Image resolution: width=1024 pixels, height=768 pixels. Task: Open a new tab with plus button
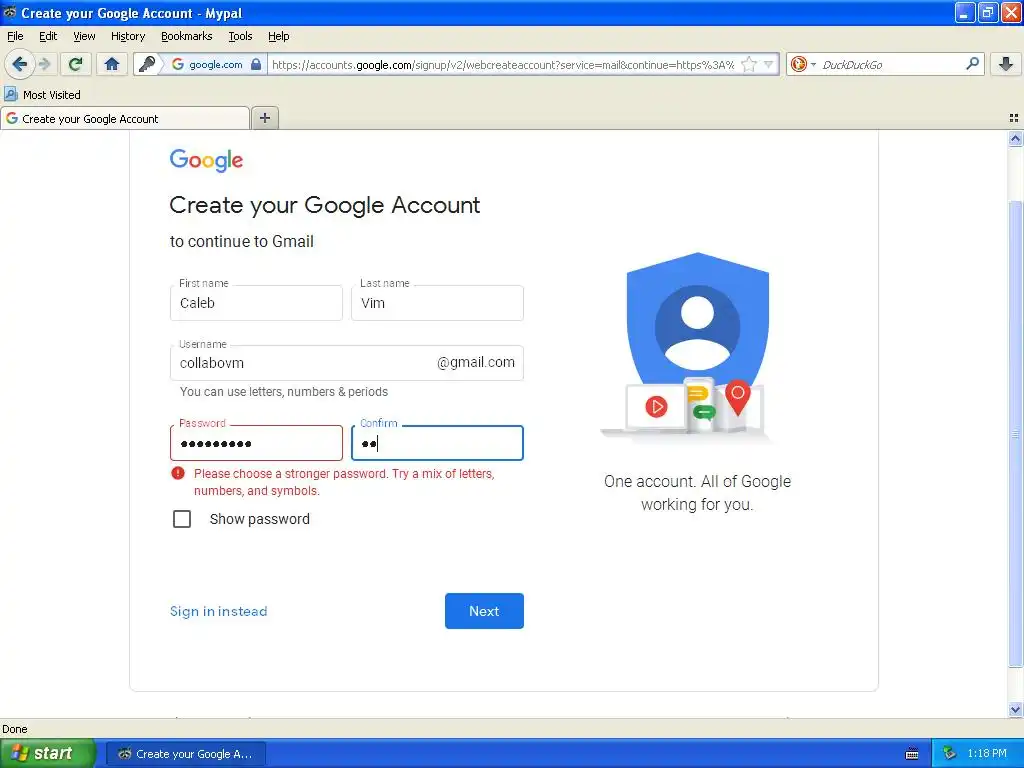[x=264, y=118]
